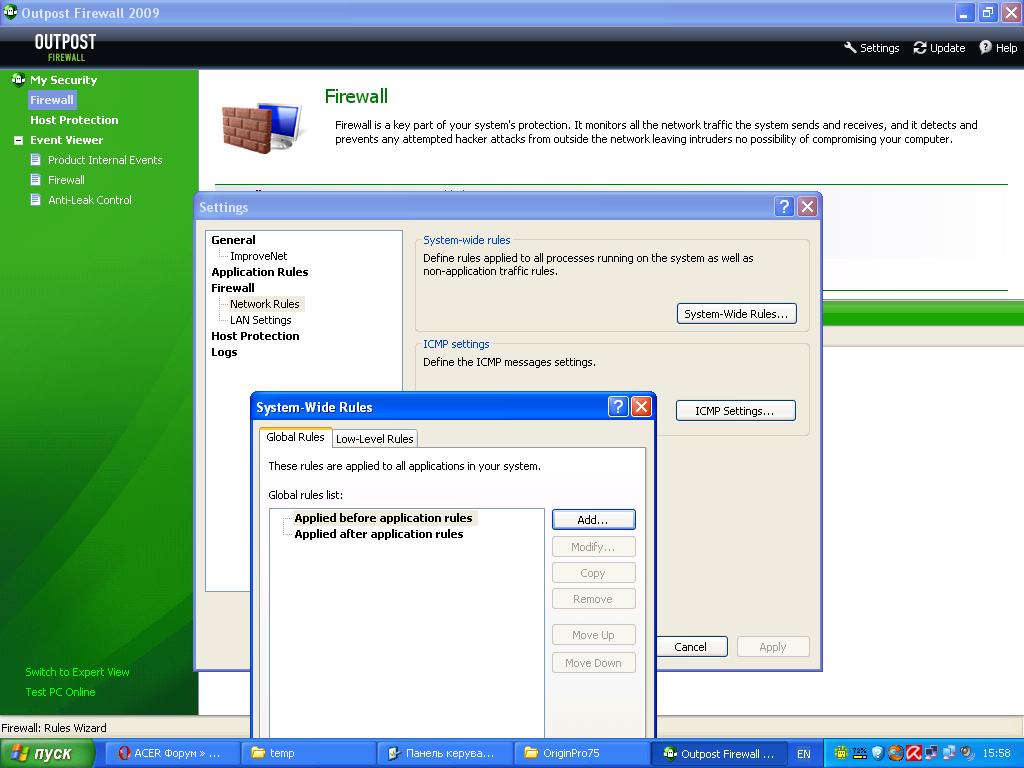Select Host Protection in Settings dialog tree
The width and height of the screenshot is (1024, 768).
point(255,336)
